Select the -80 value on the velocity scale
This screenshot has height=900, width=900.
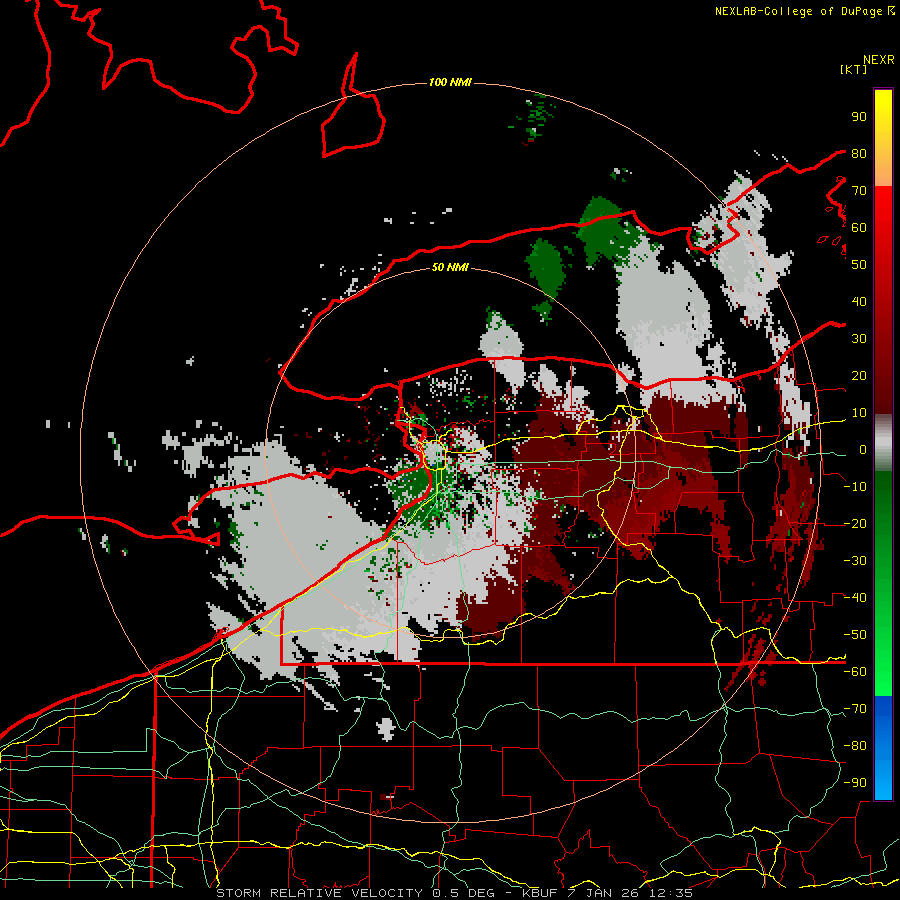click(855, 746)
